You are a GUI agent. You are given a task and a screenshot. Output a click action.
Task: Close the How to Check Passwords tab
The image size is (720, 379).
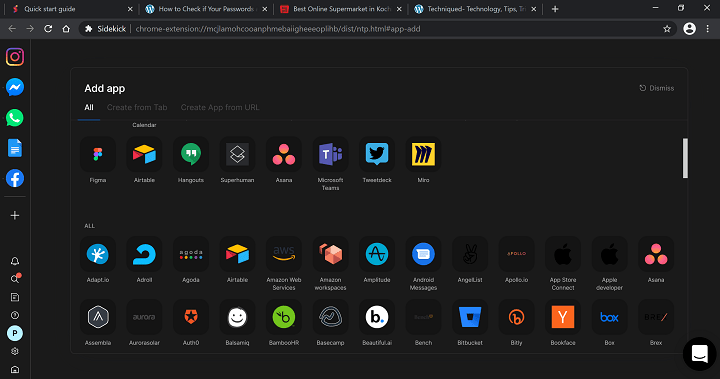click(264, 9)
